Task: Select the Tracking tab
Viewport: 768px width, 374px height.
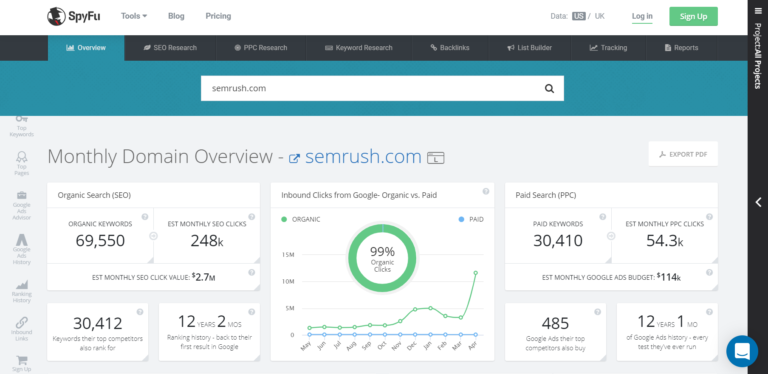Action: coord(608,47)
